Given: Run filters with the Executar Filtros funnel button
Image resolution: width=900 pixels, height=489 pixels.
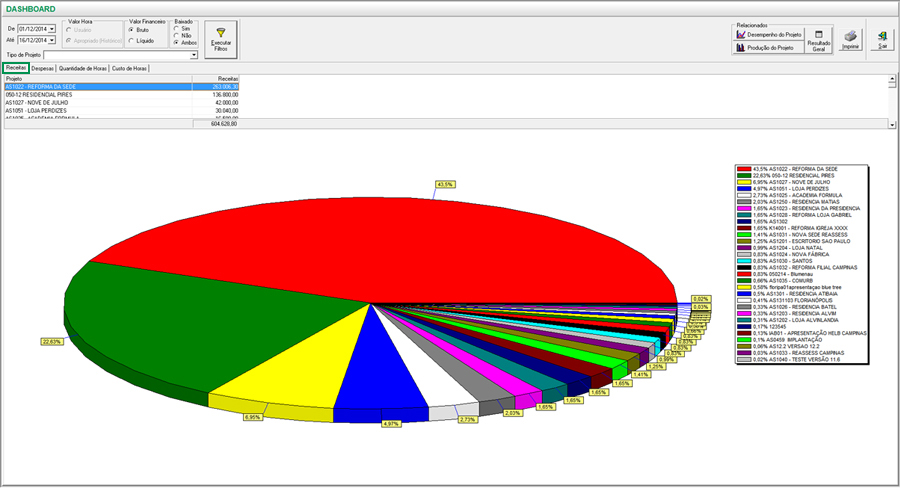Looking at the screenshot, I should click(x=221, y=37).
